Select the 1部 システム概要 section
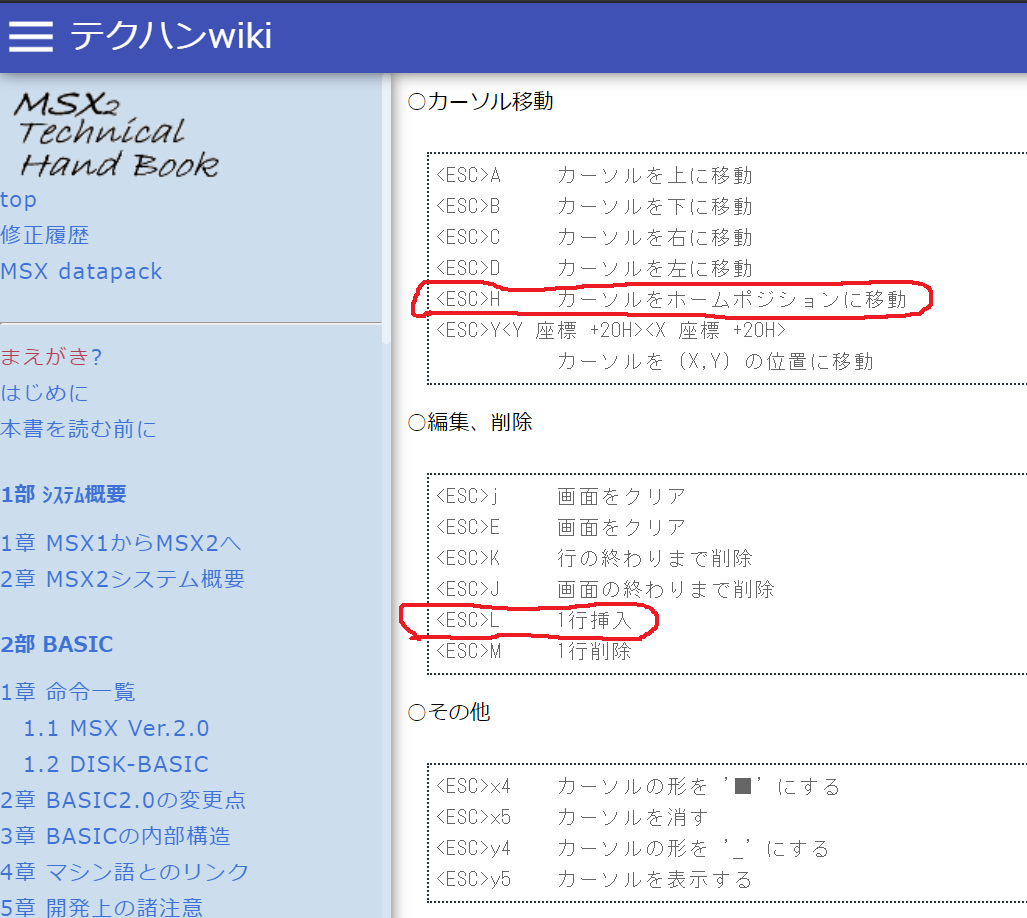 [64, 493]
